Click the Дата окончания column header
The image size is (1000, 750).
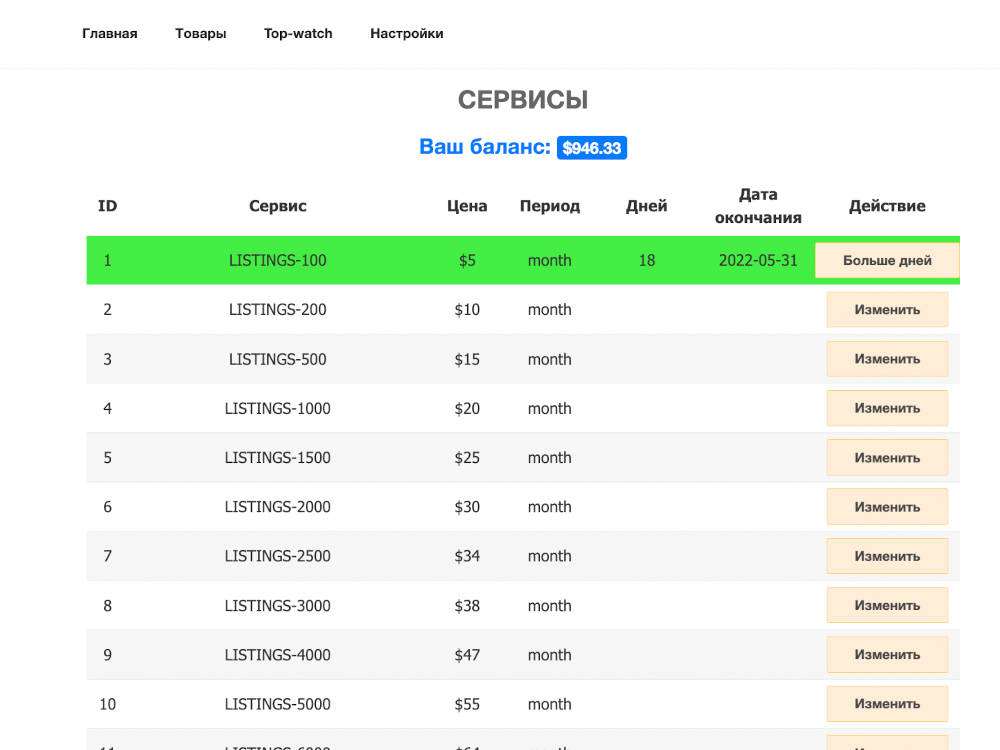[758, 206]
